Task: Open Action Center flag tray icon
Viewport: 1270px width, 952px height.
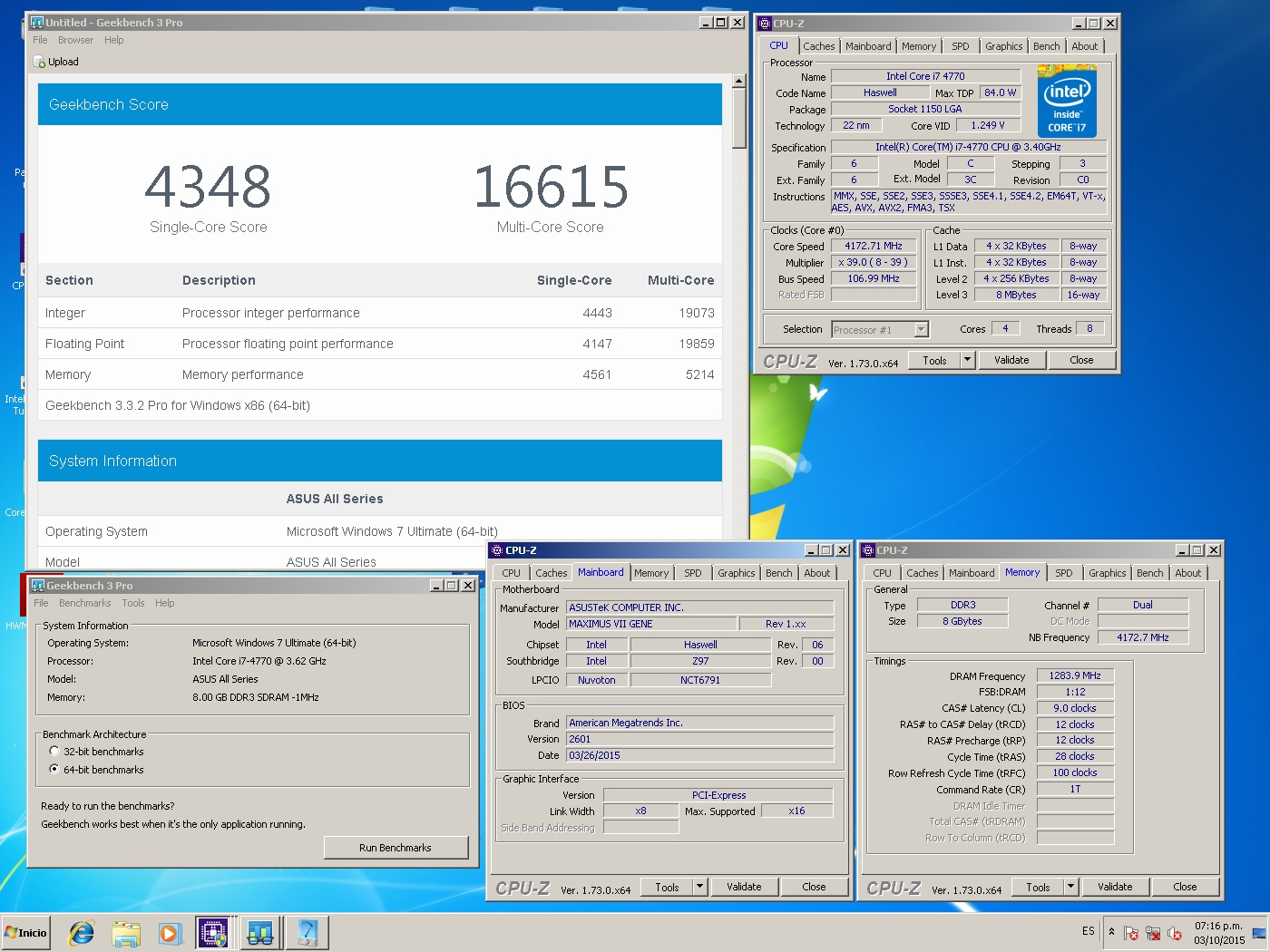Action: (1131, 933)
